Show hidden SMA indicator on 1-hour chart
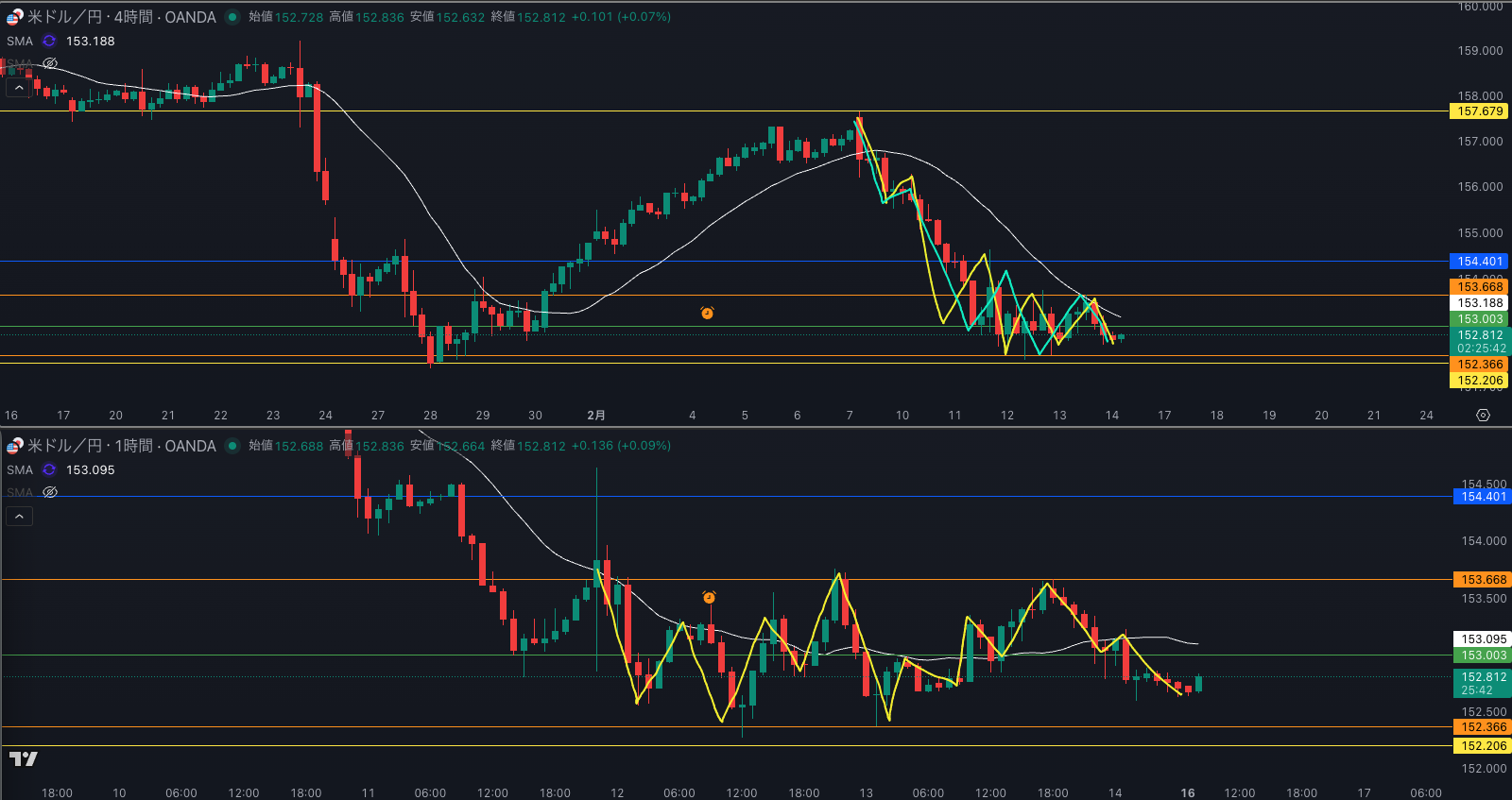 pos(50,492)
